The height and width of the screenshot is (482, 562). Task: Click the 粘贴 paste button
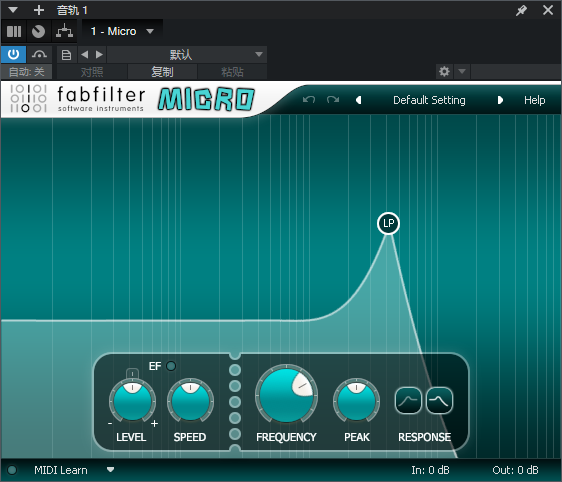click(x=232, y=72)
